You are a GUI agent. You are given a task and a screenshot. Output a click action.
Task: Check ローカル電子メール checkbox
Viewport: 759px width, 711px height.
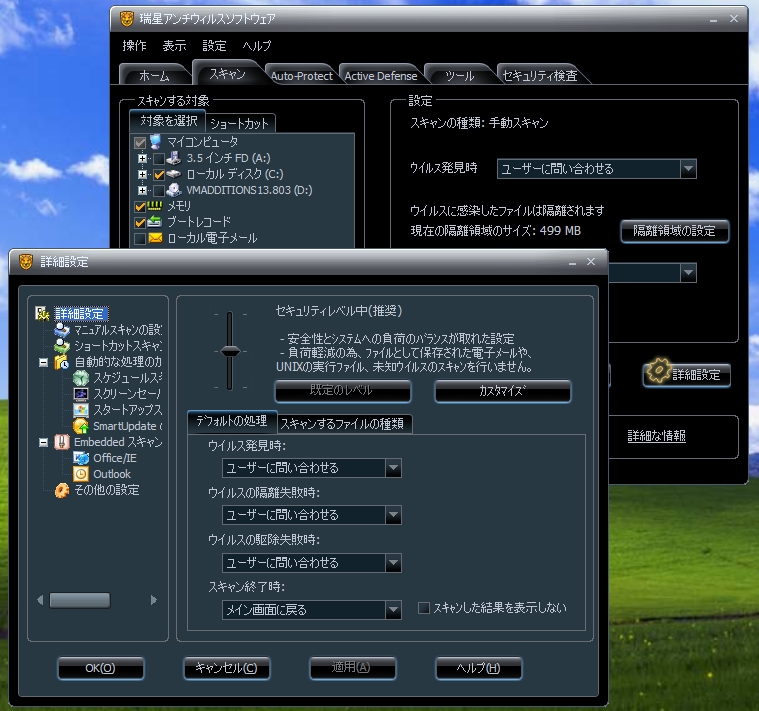(x=140, y=239)
